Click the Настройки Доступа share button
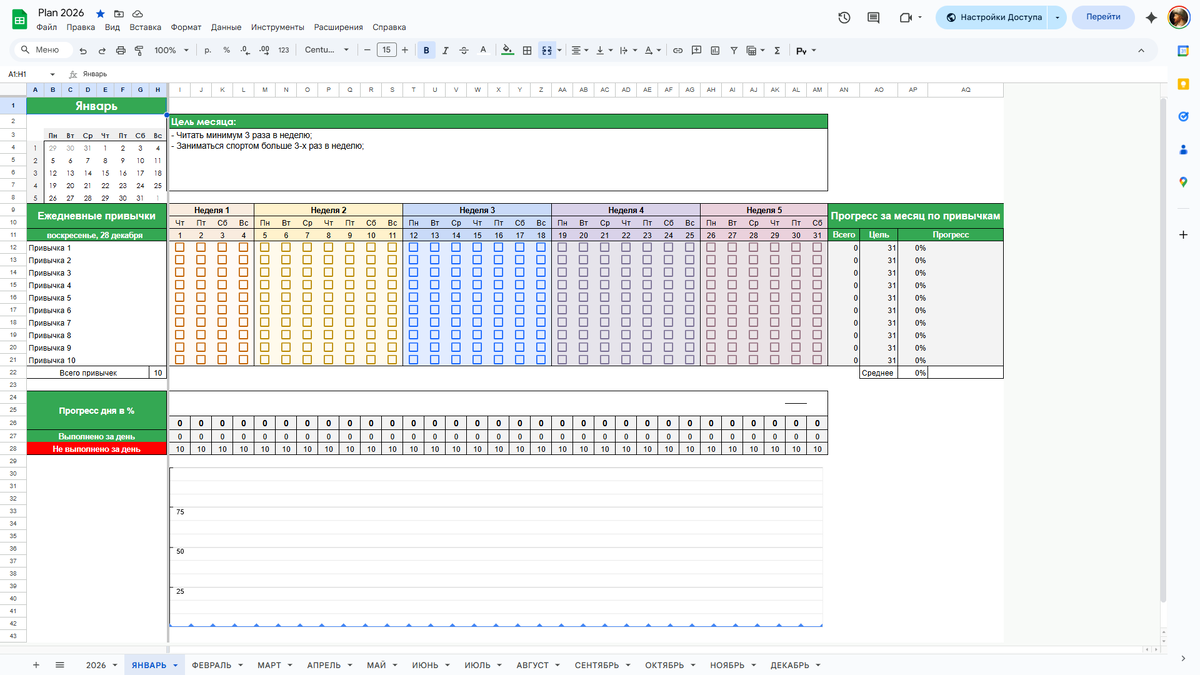The height and width of the screenshot is (675, 1200). (992, 17)
